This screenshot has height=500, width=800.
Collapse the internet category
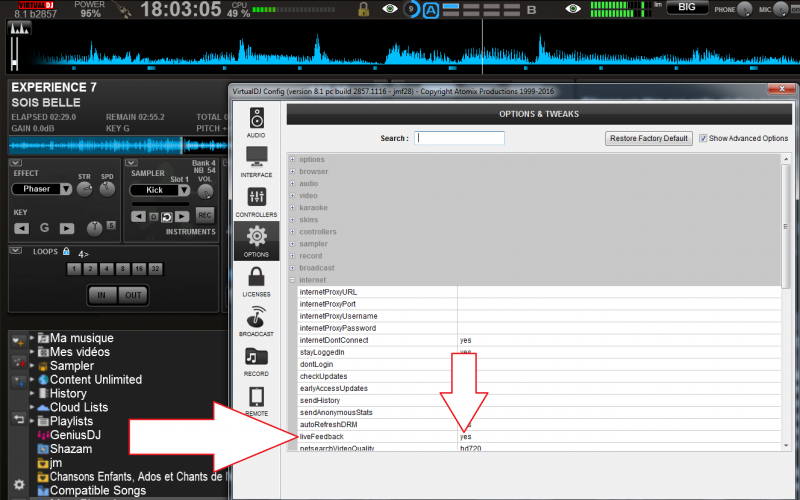(292, 280)
